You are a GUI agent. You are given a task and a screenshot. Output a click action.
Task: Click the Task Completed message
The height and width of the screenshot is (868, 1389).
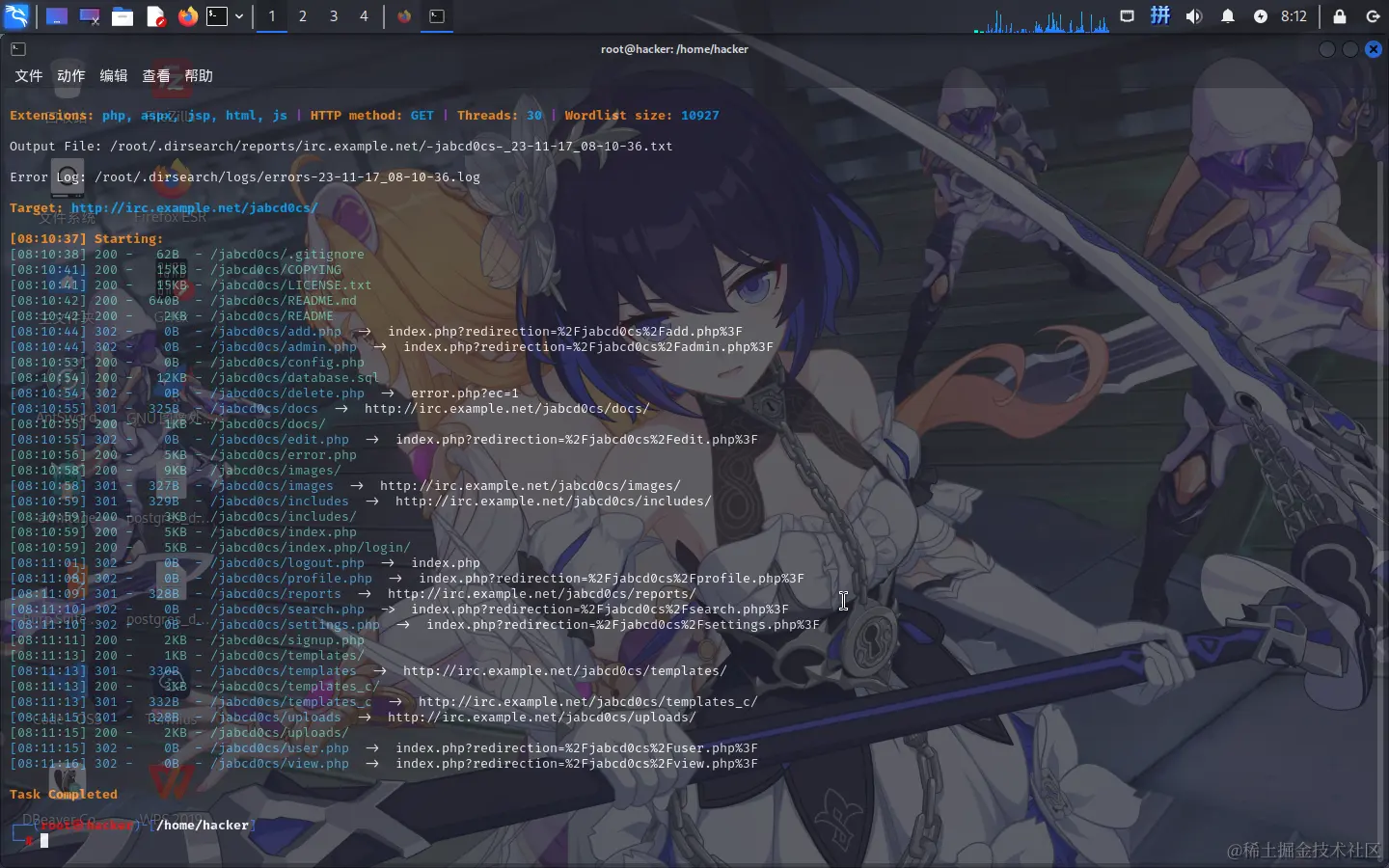tap(64, 795)
